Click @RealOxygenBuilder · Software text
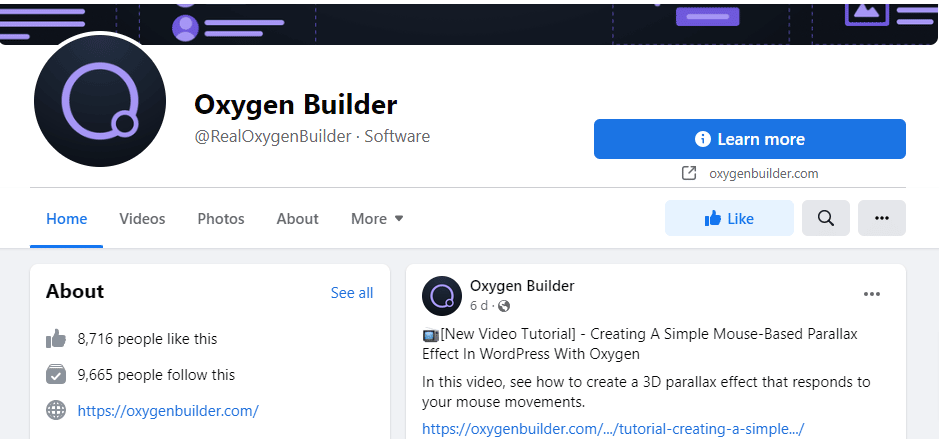The image size is (939, 439). pyautogui.click(x=312, y=137)
